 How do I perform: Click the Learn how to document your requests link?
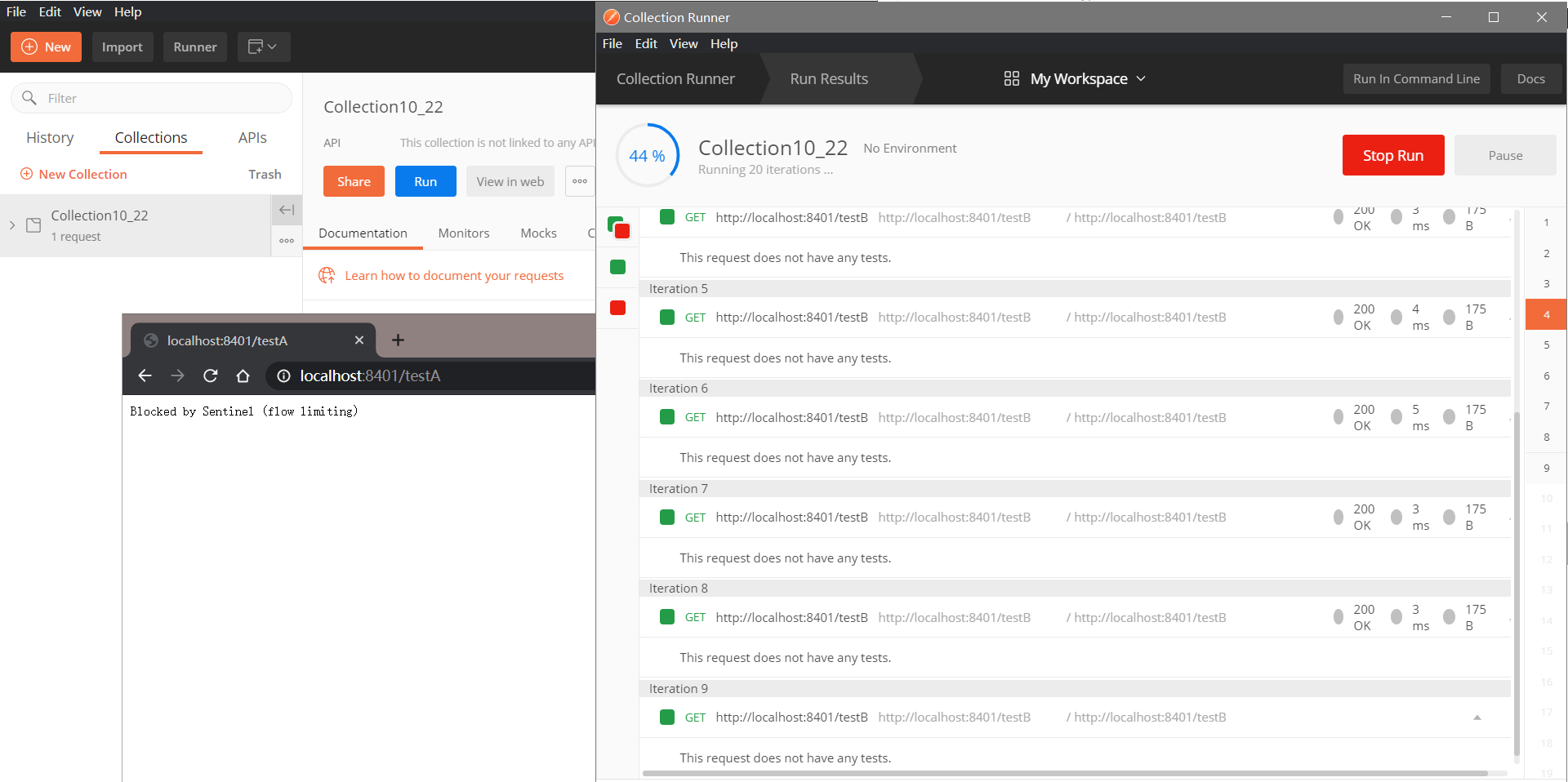click(x=454, y=275)
